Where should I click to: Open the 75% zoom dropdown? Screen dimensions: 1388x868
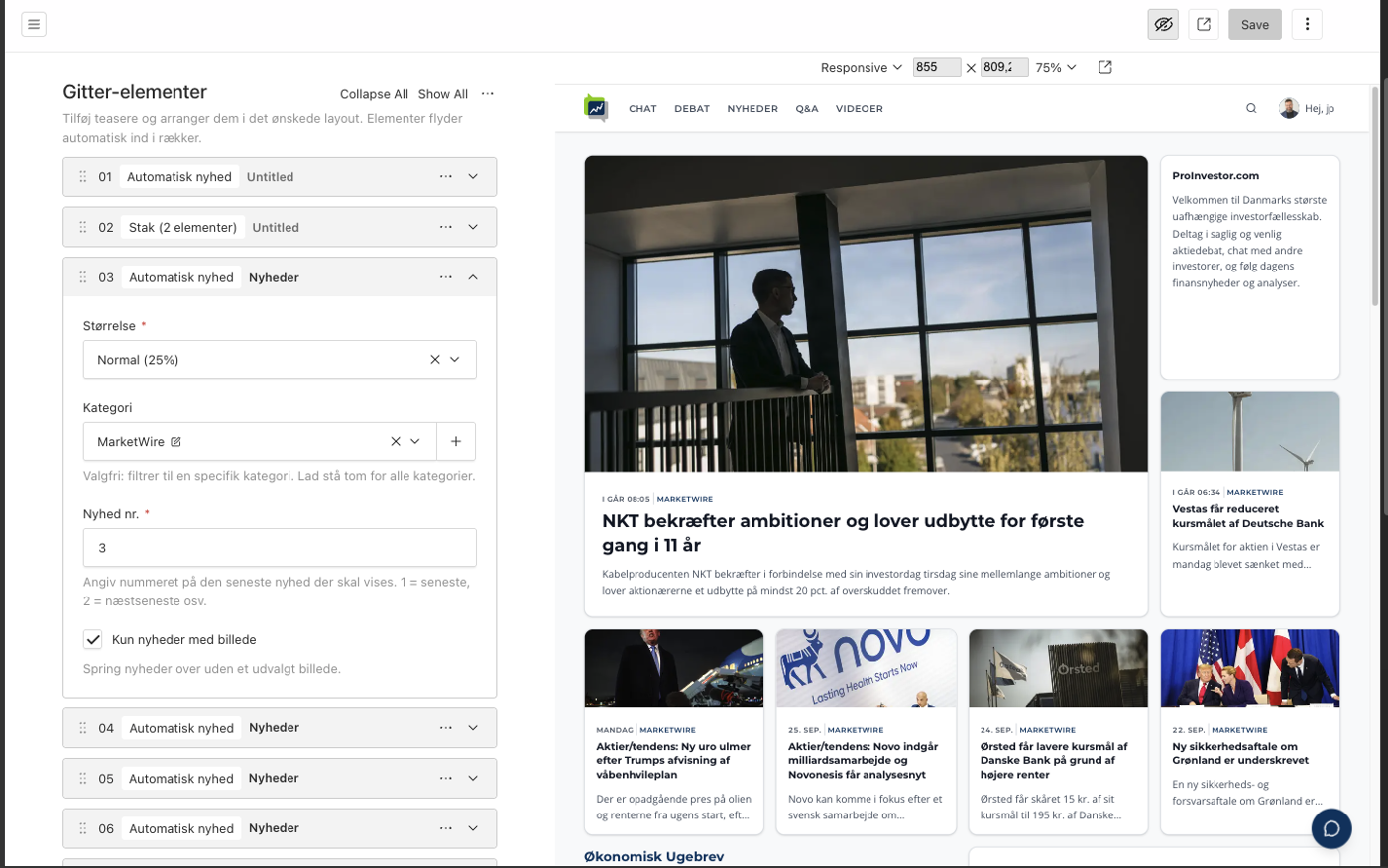coord(1056,67)
